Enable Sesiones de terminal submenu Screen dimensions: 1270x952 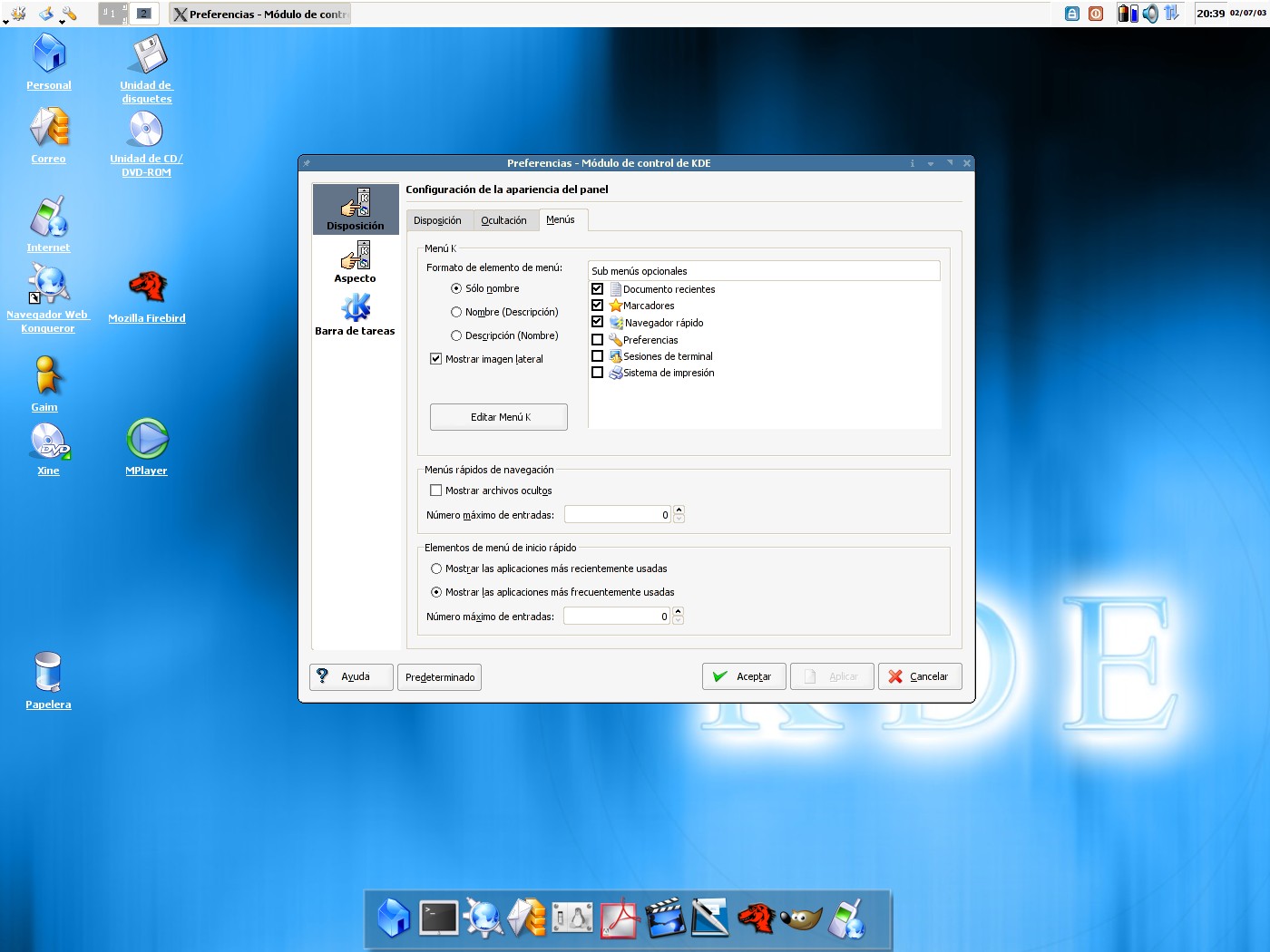[x=597, y=356]
